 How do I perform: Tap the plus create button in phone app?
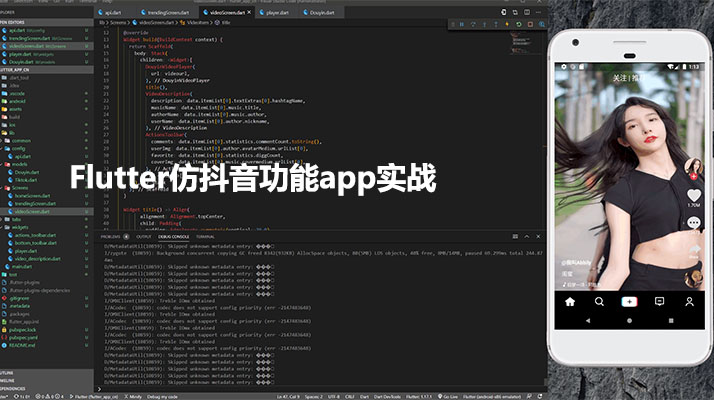tap(629, 302)
